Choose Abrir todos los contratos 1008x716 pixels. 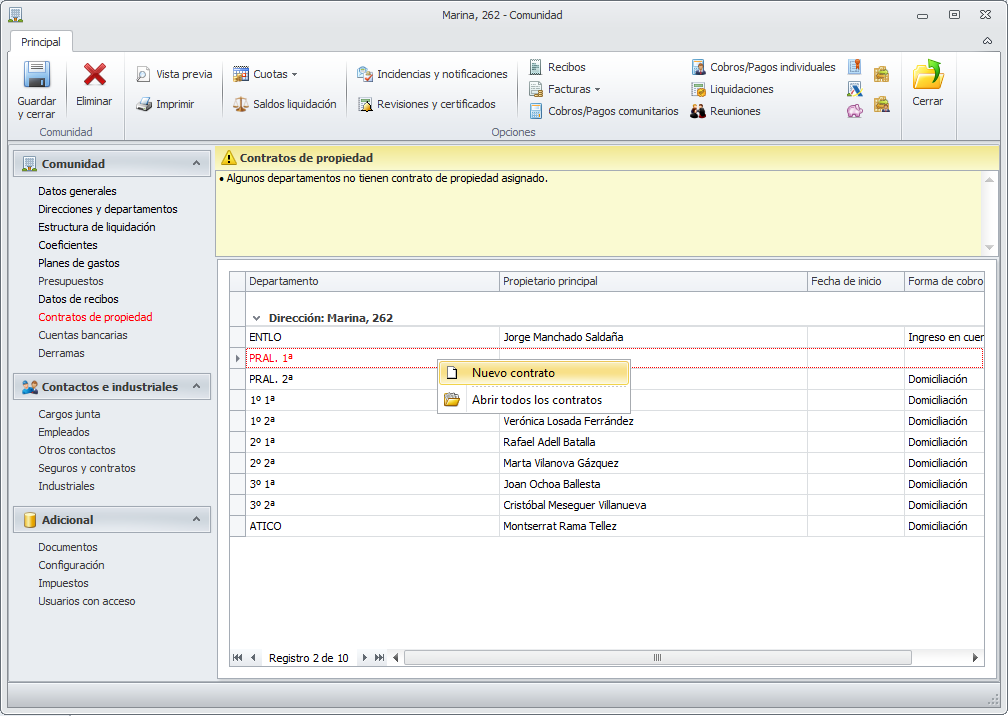(x=536, y=400)
